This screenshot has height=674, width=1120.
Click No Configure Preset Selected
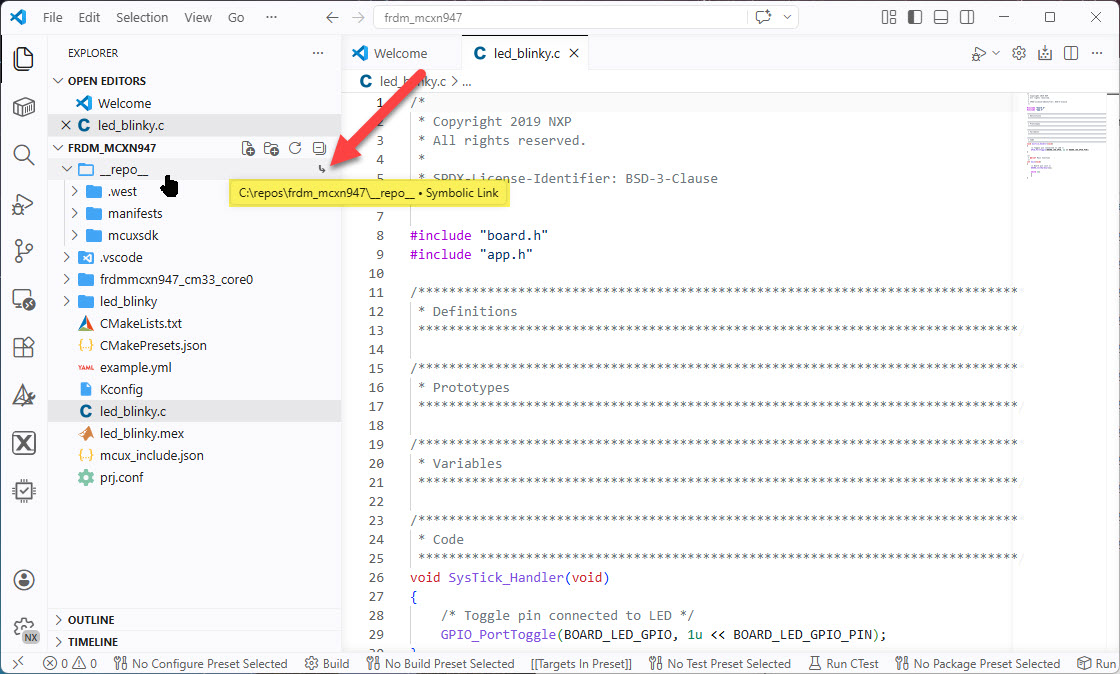pos(200,663)
